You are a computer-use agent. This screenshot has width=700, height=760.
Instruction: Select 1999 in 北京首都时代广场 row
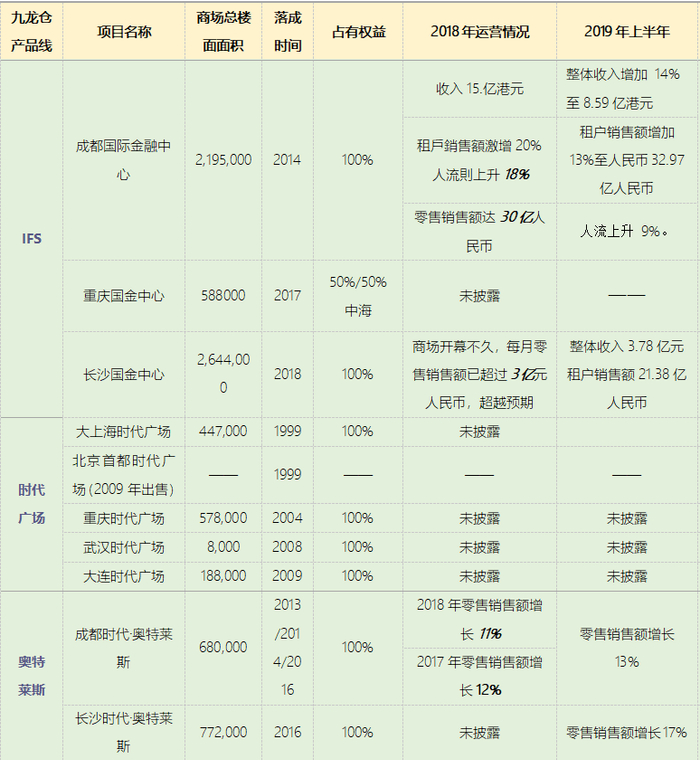pyautogui.click(x=287, y=475)
